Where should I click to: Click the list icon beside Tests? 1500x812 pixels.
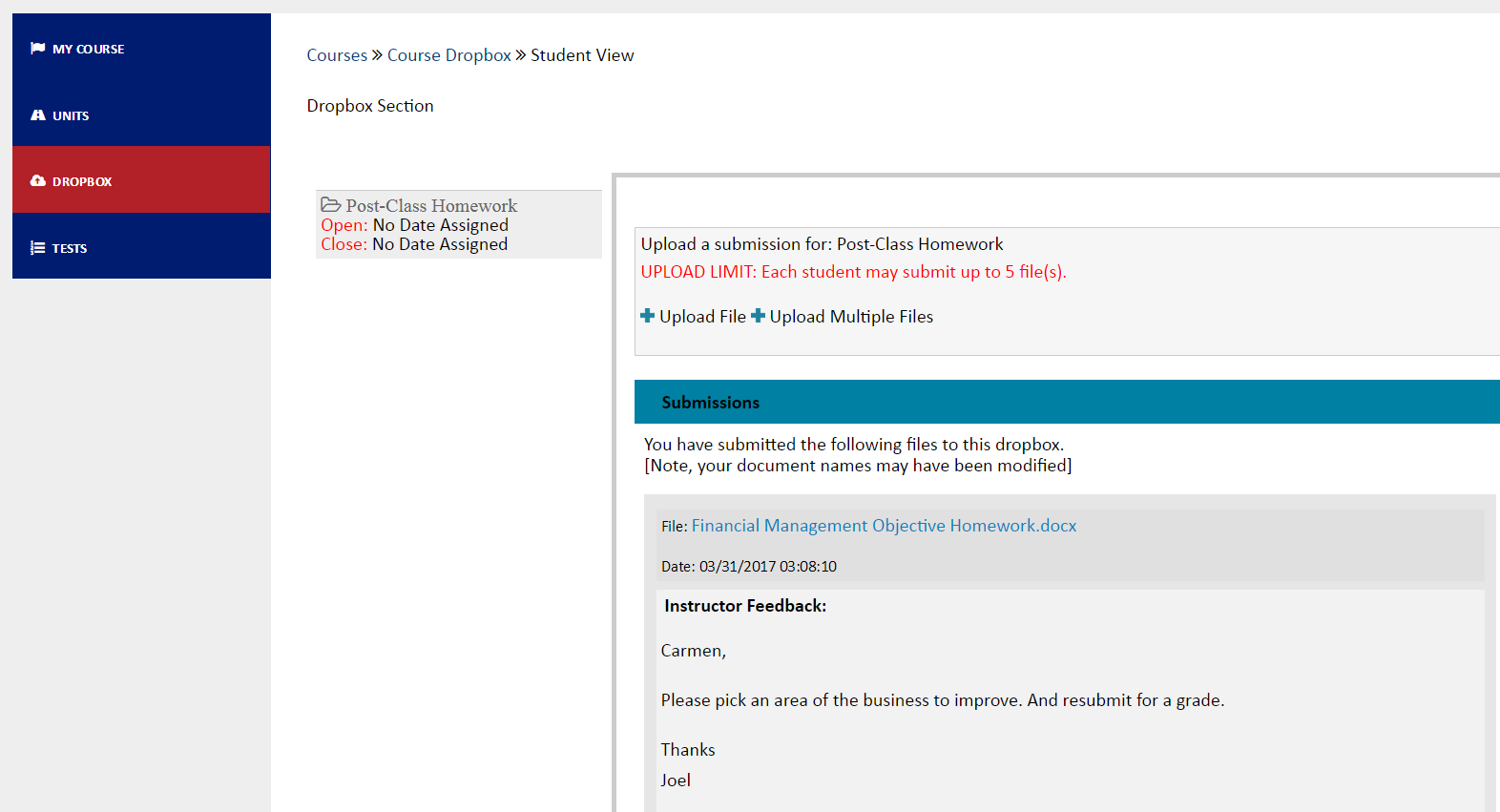click(x=38, y=248)
